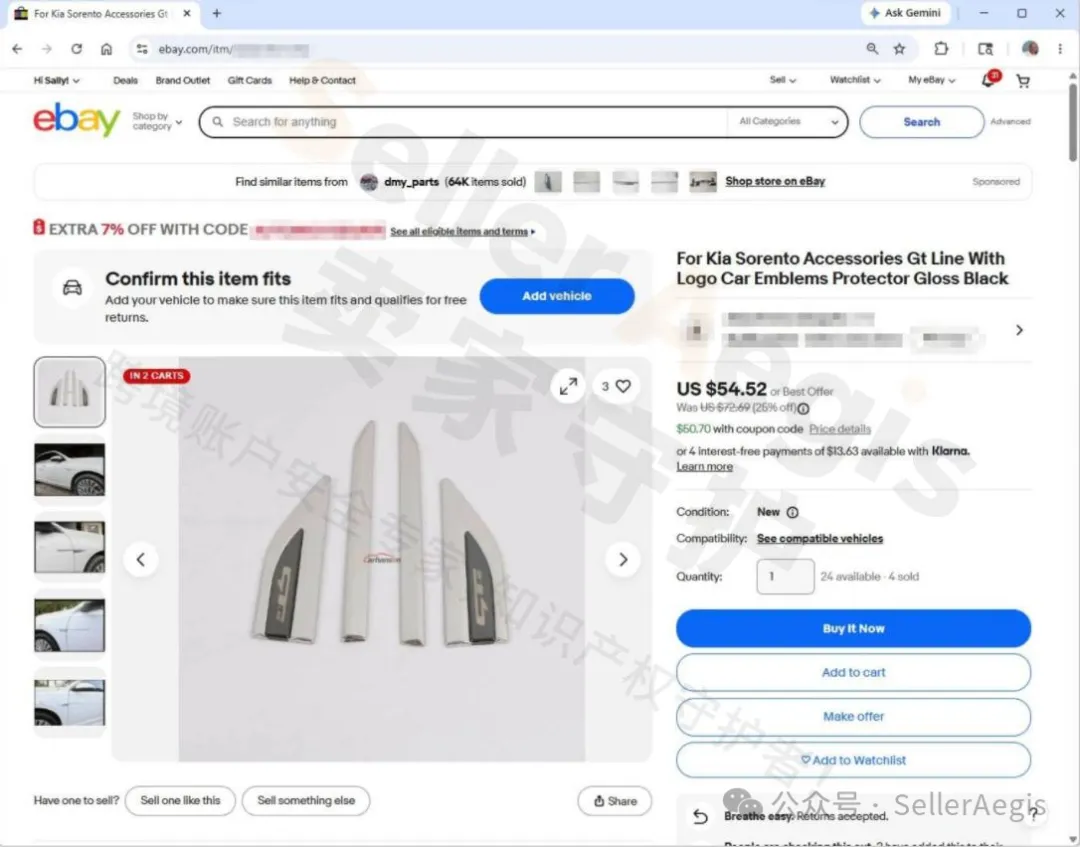Open Shop by category dropdown
The image size is (1080, 847).
coord(157,121)
